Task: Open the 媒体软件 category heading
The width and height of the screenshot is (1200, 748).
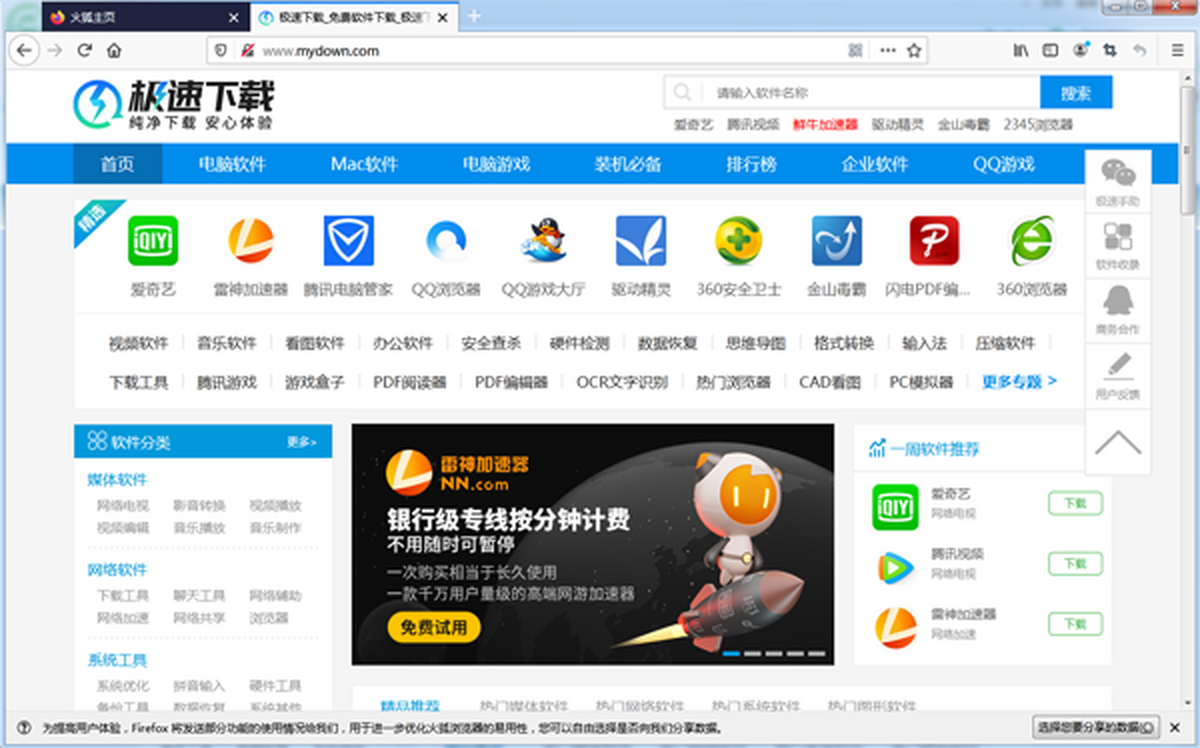Action: (117, 479)
